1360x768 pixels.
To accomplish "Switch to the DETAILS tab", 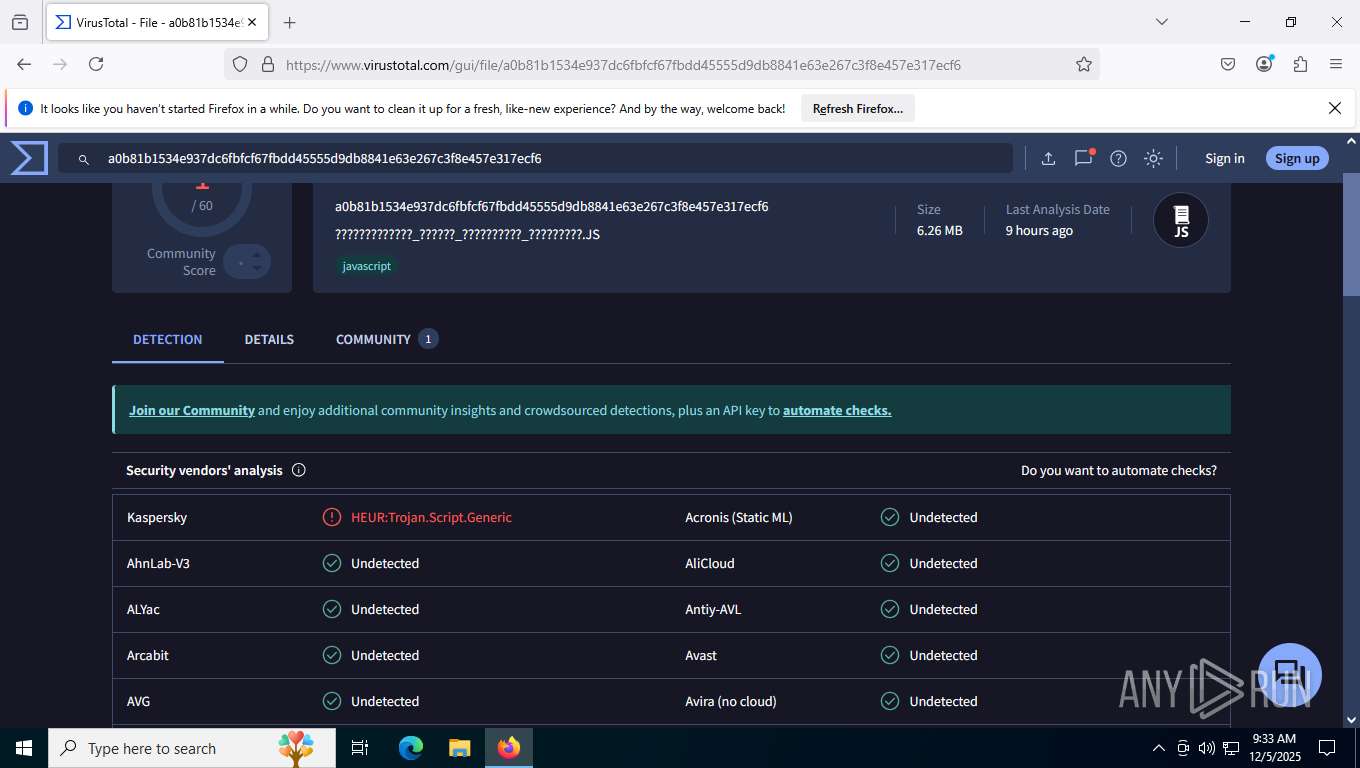I will click(x=269, y=339).
